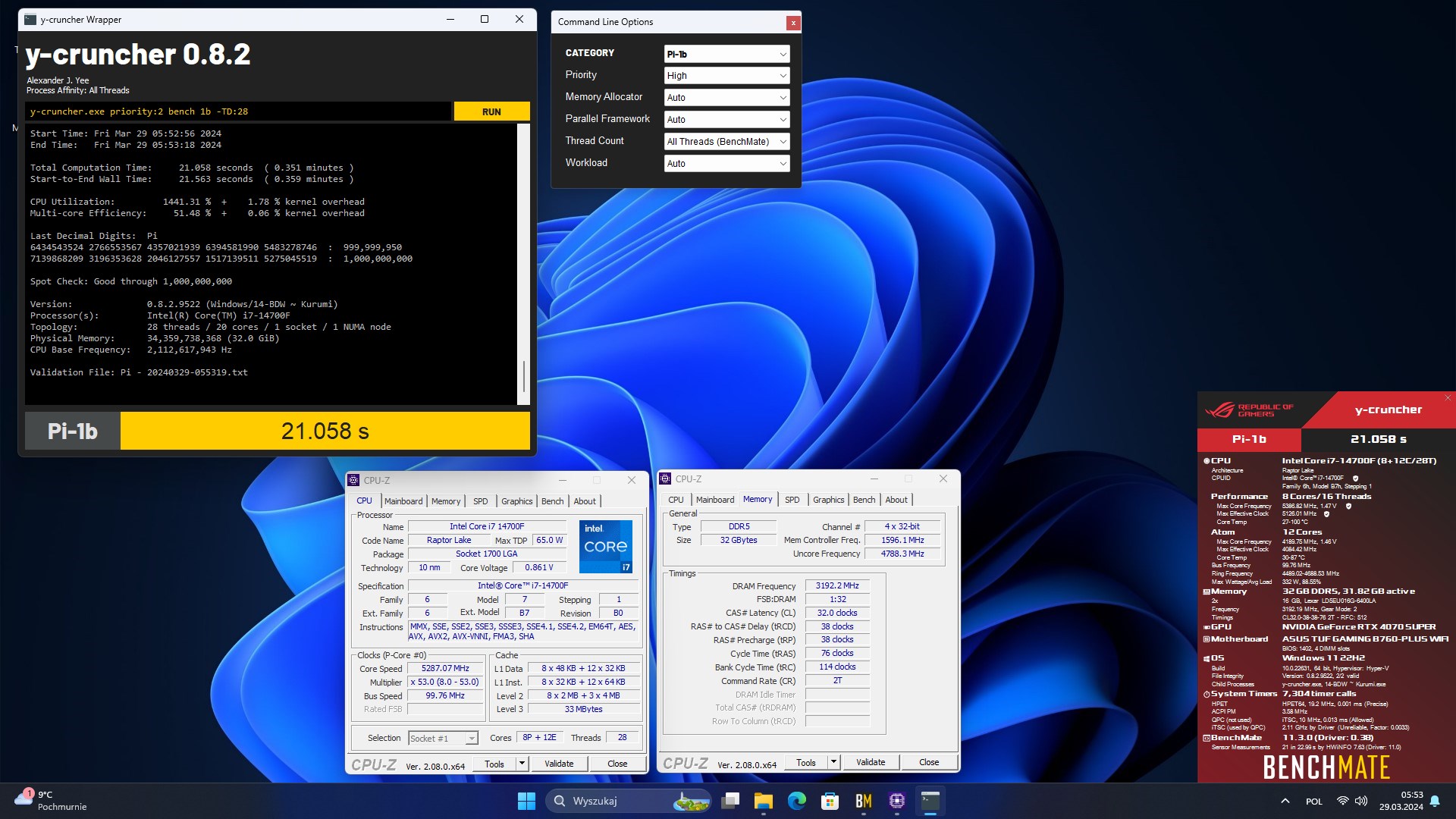This screenshot has height=819, width=1456.
Task: Click BenchMate version icon in overlay panel
Action: click(x=1207, y=738)
